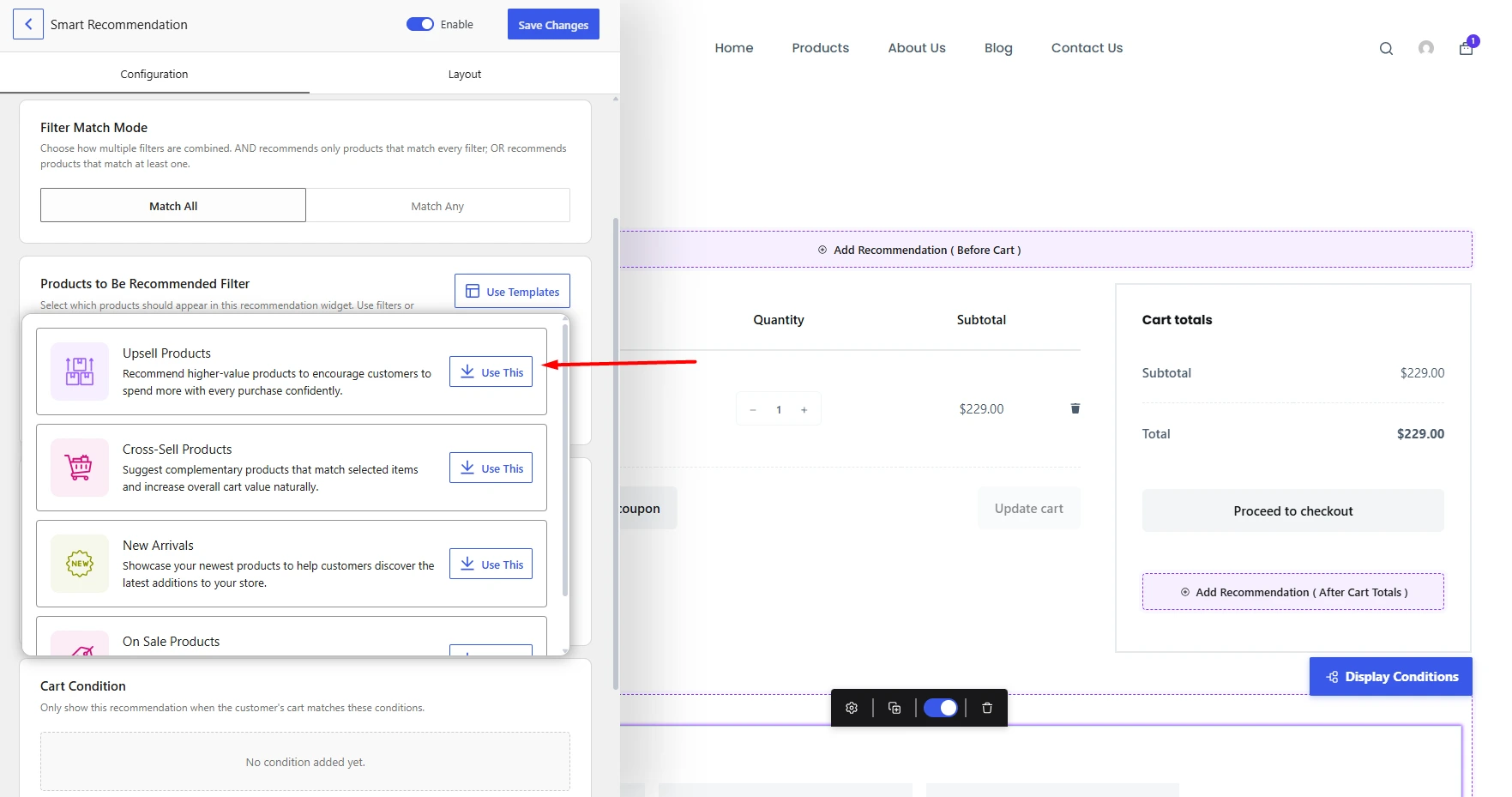Click Update cart button
This screenshot has width=1512, height=797.
tap(1029, 509)
